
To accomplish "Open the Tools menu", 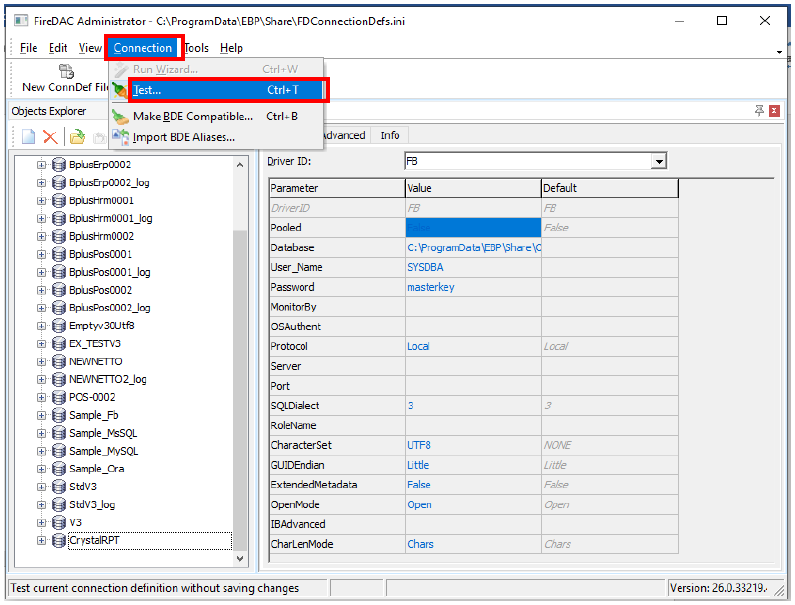I will [x=197, y=48].
